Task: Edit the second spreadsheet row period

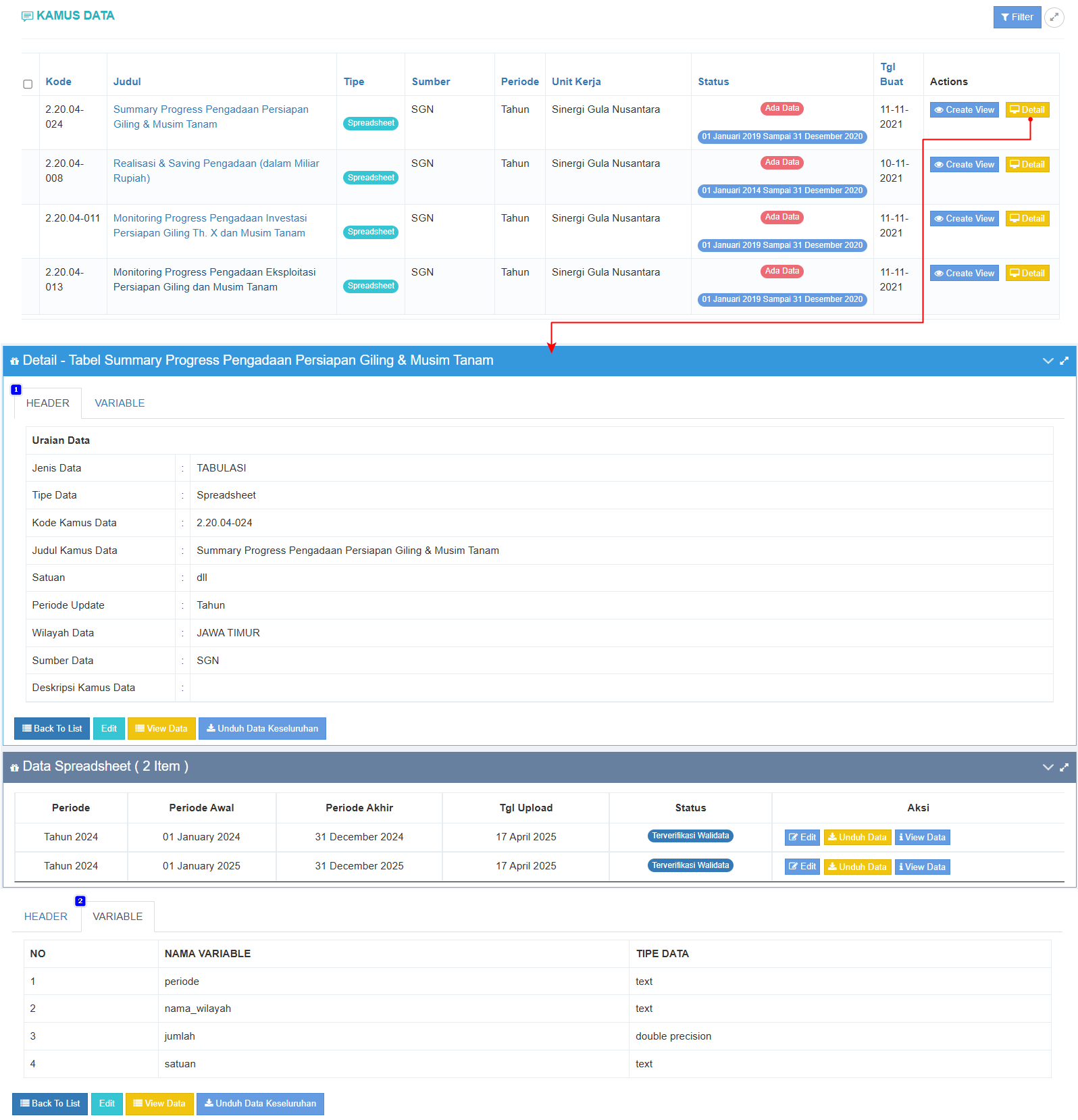Action: [802, 867]
